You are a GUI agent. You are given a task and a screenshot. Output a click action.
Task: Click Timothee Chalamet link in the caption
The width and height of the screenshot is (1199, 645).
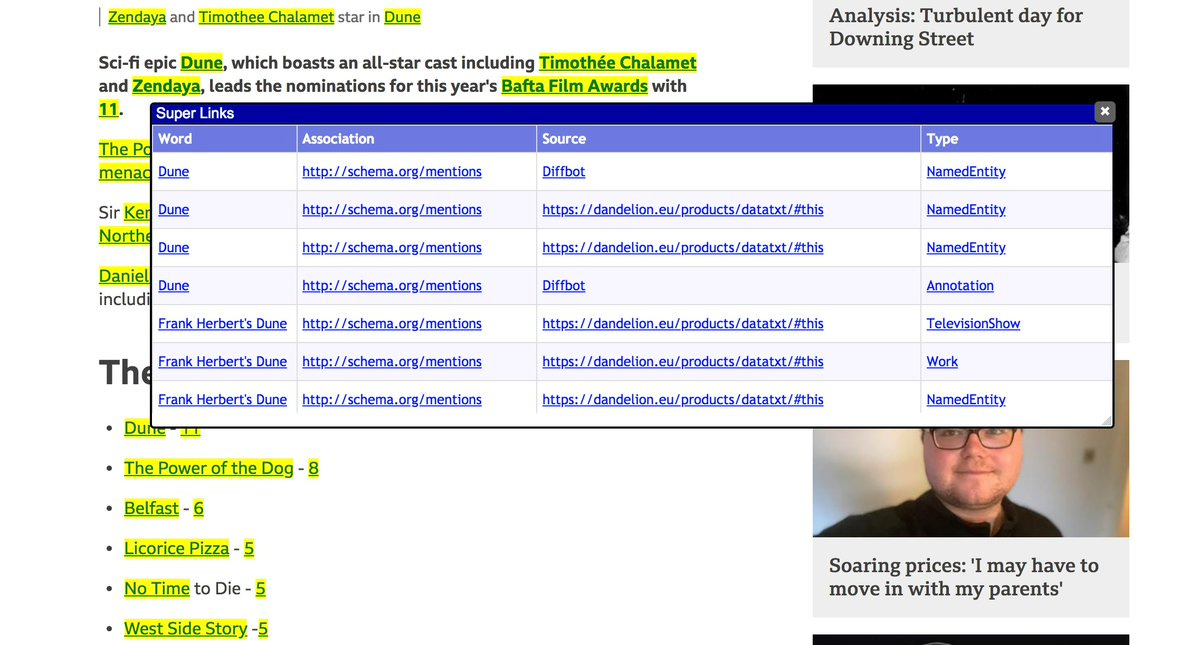(x=266, y=17)
